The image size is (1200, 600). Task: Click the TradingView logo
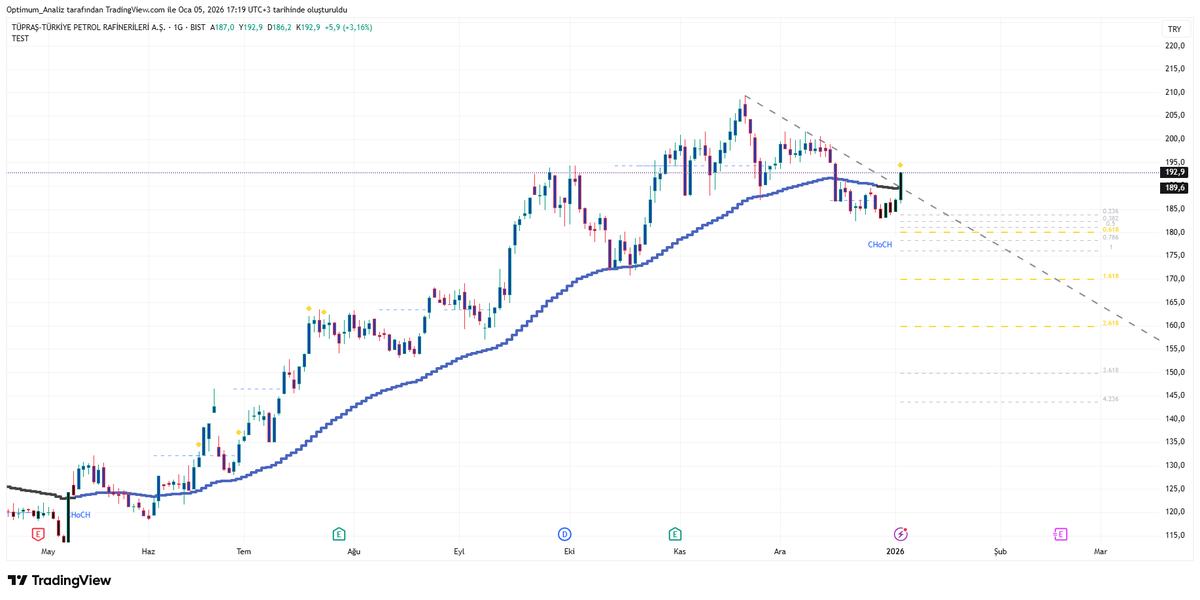pos(59,580)
